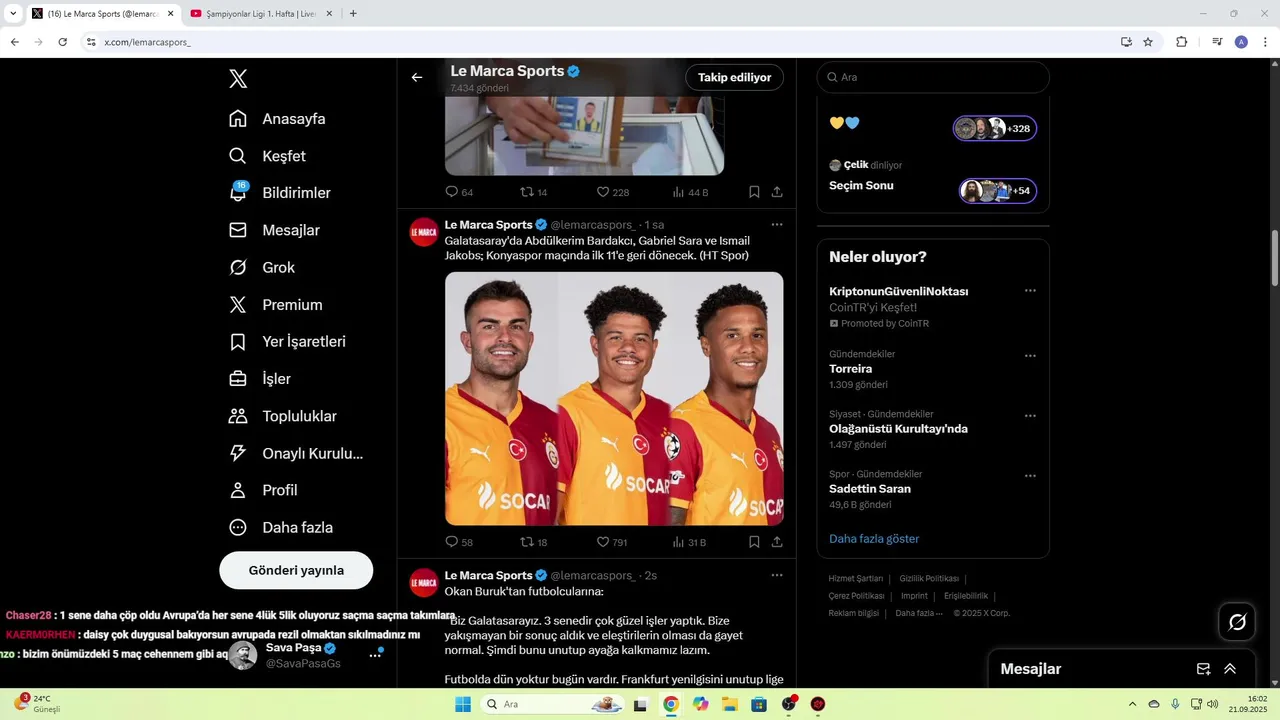1280x720 pixels.
Task: Open Chrome from taskbar
Action: [x=671, y=704]
